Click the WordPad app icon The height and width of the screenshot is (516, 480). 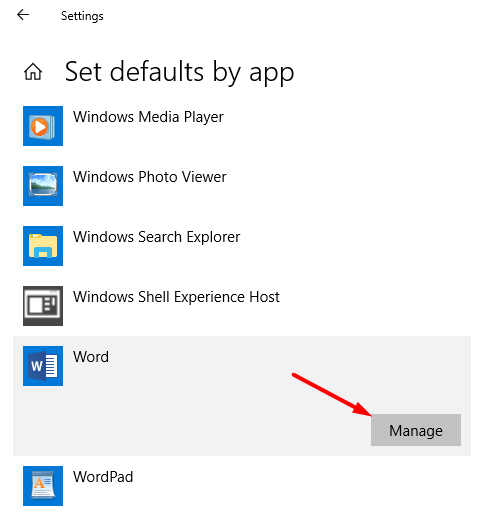43,486
